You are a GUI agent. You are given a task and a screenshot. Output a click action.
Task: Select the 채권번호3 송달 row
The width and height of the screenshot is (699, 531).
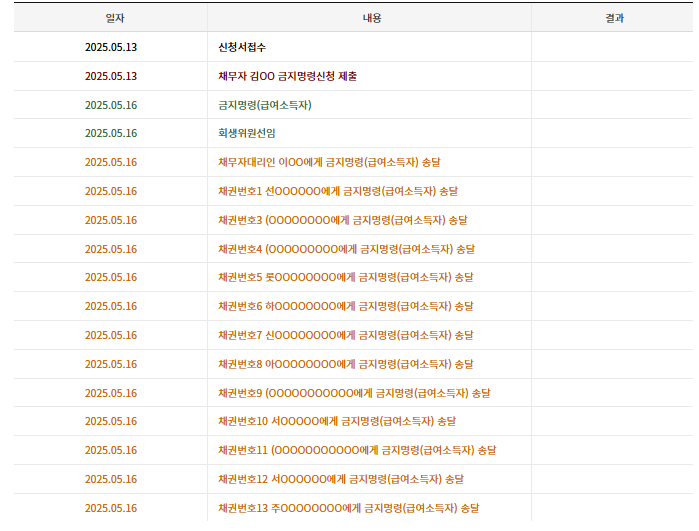pos(353,220)
